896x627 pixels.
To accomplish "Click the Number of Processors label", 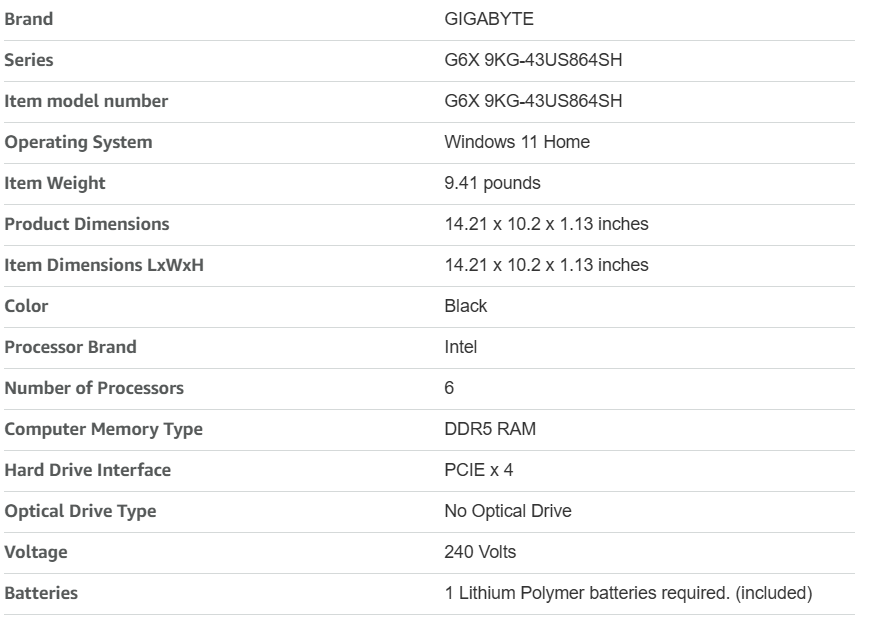I will [x=94, y=388].
